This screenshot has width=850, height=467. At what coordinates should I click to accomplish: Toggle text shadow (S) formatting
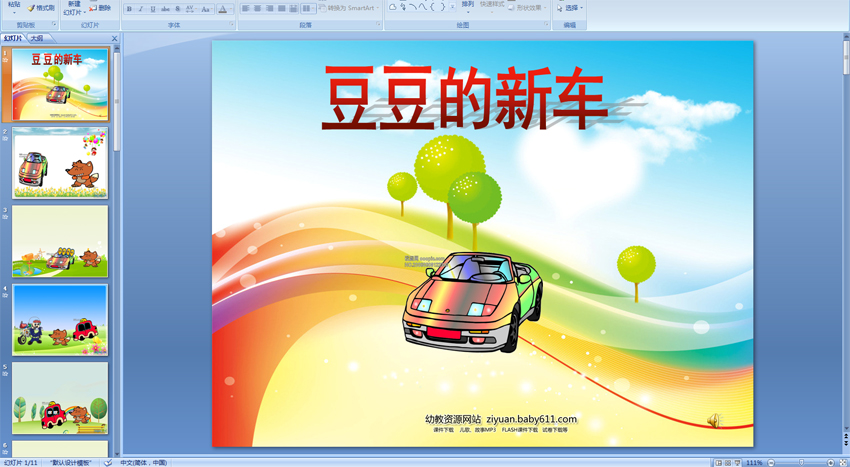coord(177,9)
